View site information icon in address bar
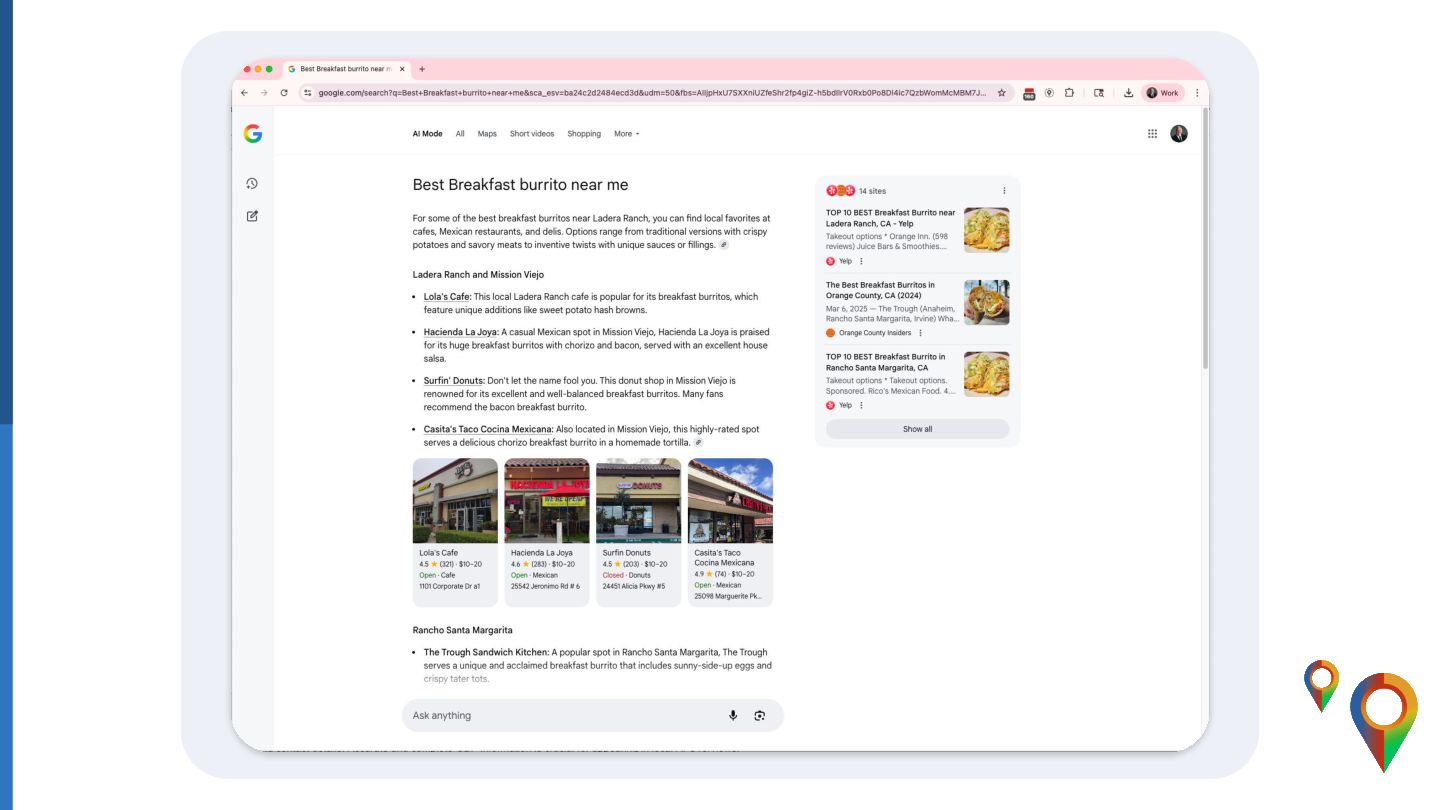Screen dimensions: 1440x810 click(x=308, y=93)
